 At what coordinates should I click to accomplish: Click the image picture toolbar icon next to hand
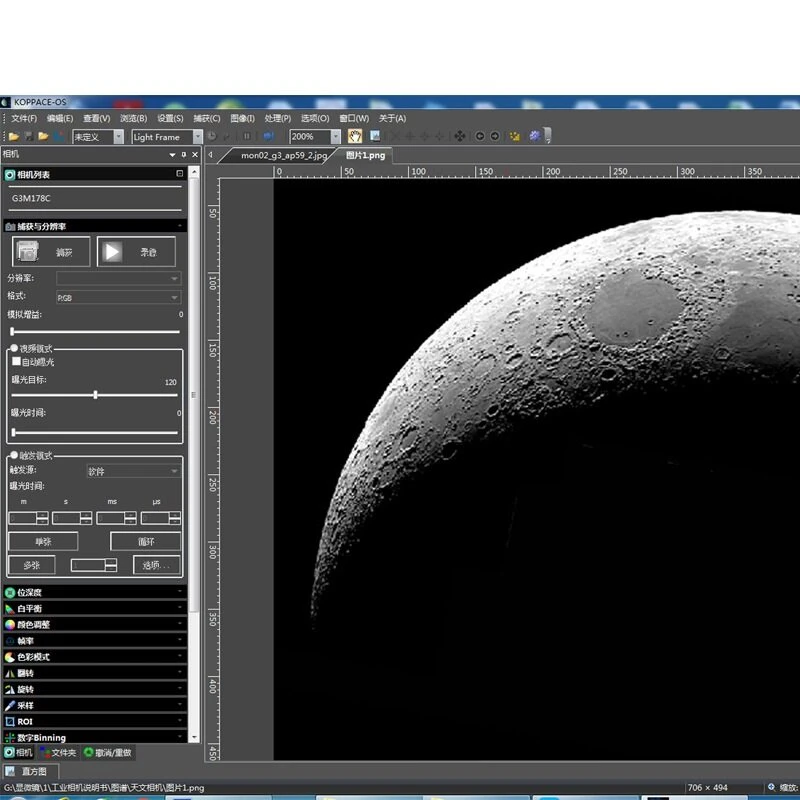click(x=375, y=136)
